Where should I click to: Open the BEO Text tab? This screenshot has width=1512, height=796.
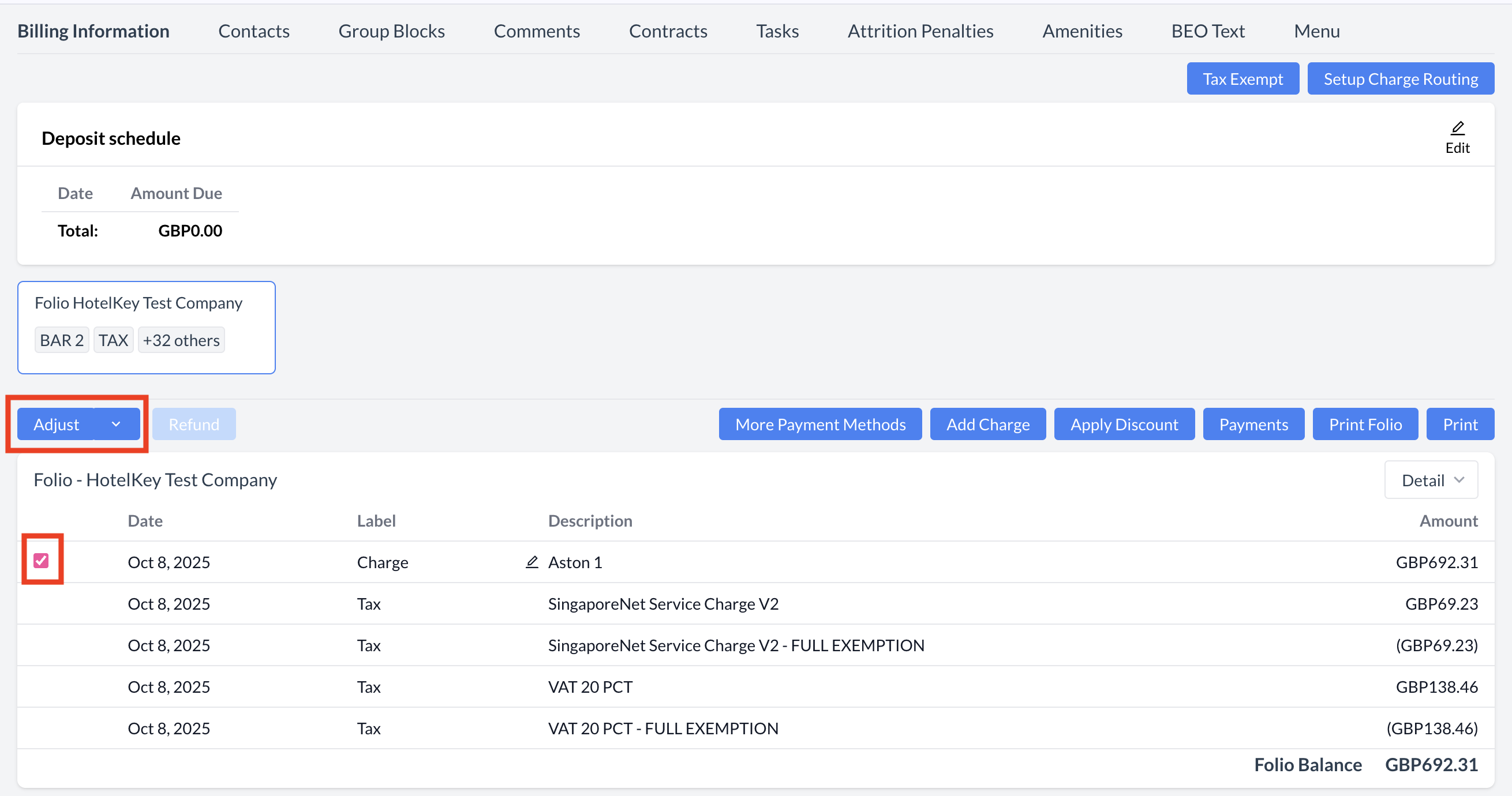coord(1207,31)
